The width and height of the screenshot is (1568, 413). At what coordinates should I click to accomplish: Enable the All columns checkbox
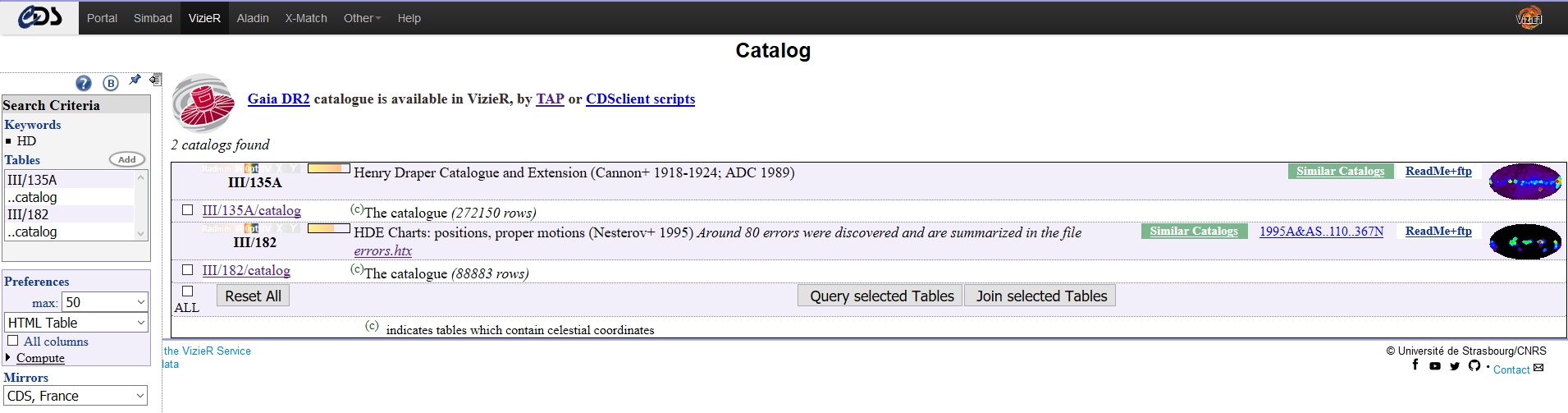[x=13, y=341]
